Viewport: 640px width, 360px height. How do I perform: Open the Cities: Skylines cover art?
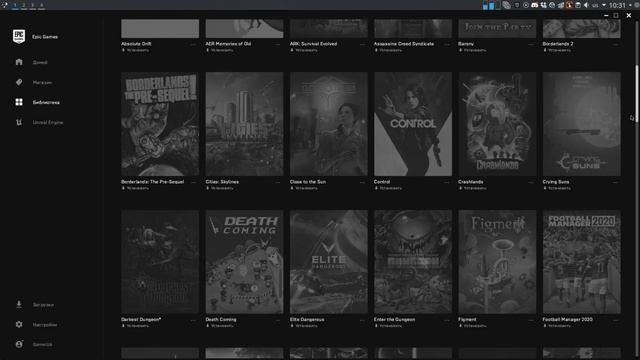coord(244,124)
